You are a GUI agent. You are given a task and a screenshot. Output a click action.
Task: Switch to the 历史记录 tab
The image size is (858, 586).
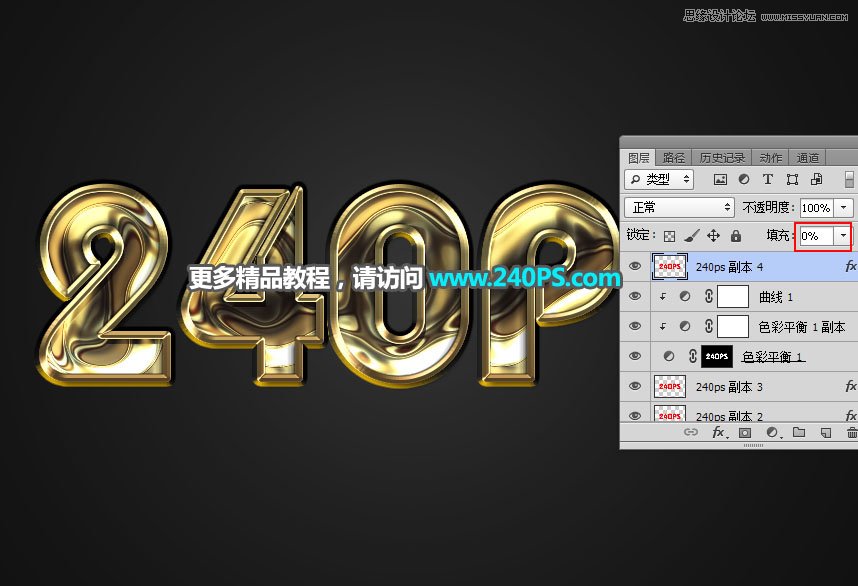(x=722, y=158)
